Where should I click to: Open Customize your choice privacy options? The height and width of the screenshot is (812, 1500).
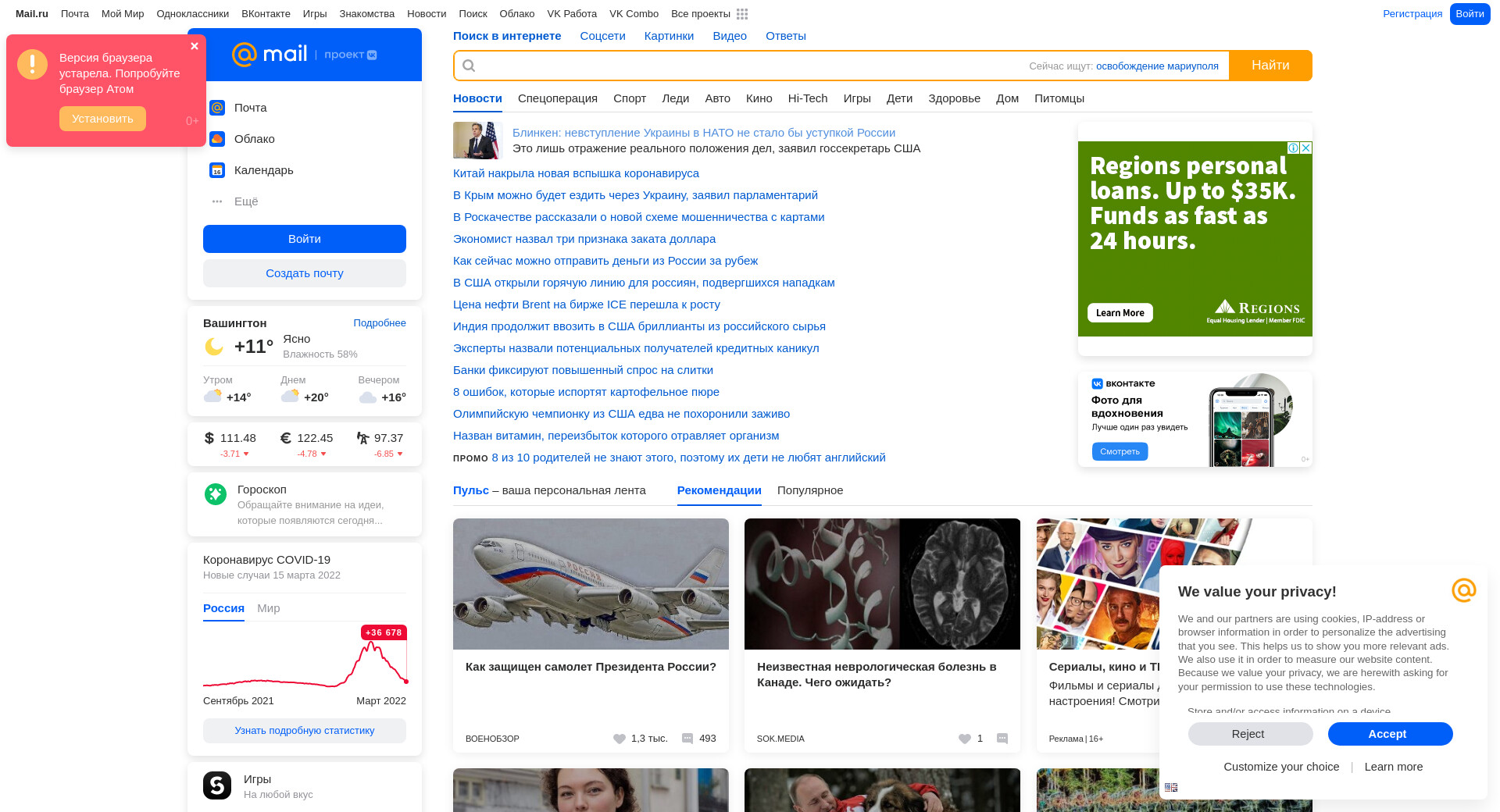(1281, 767)
